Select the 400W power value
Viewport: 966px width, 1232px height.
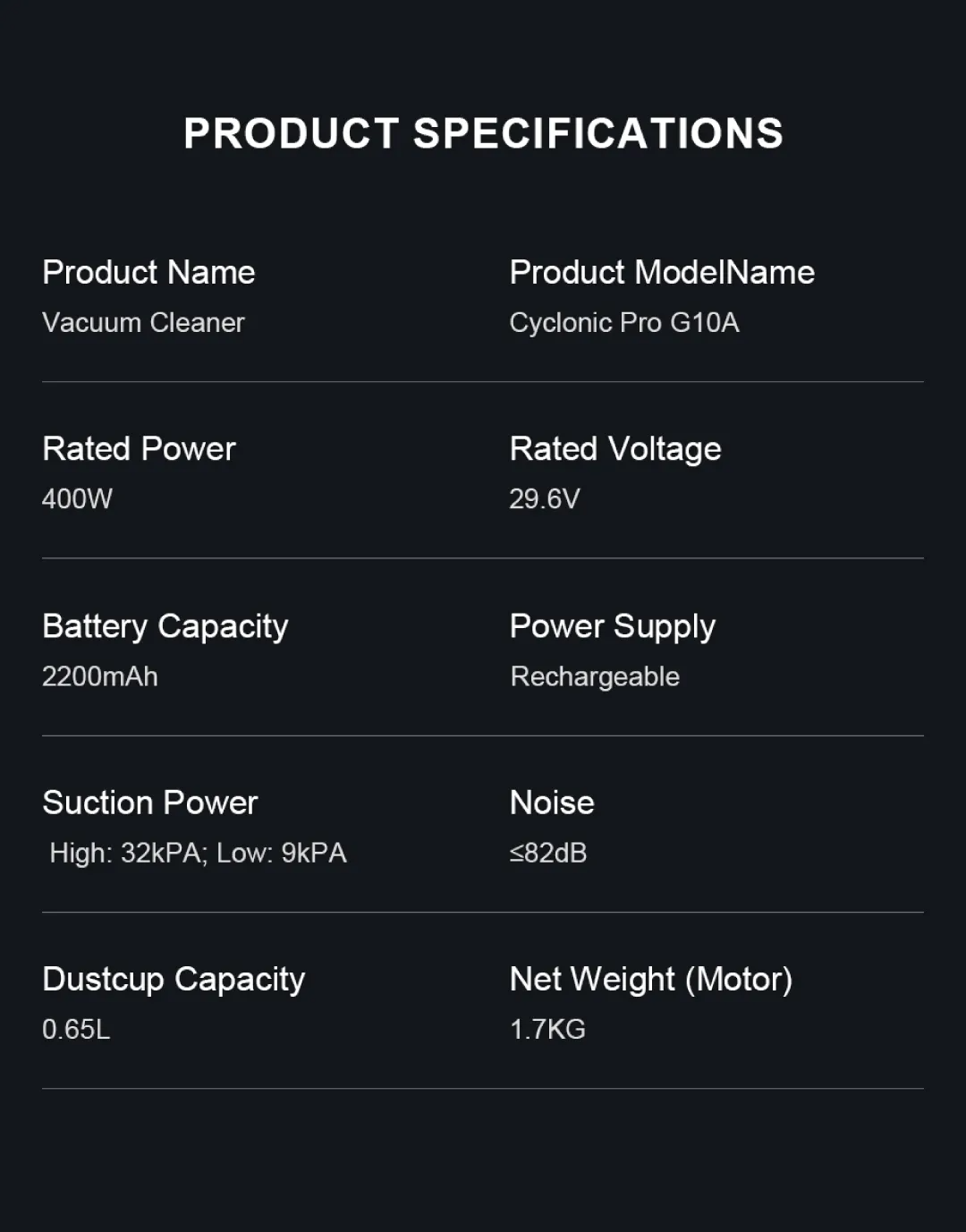77,498
